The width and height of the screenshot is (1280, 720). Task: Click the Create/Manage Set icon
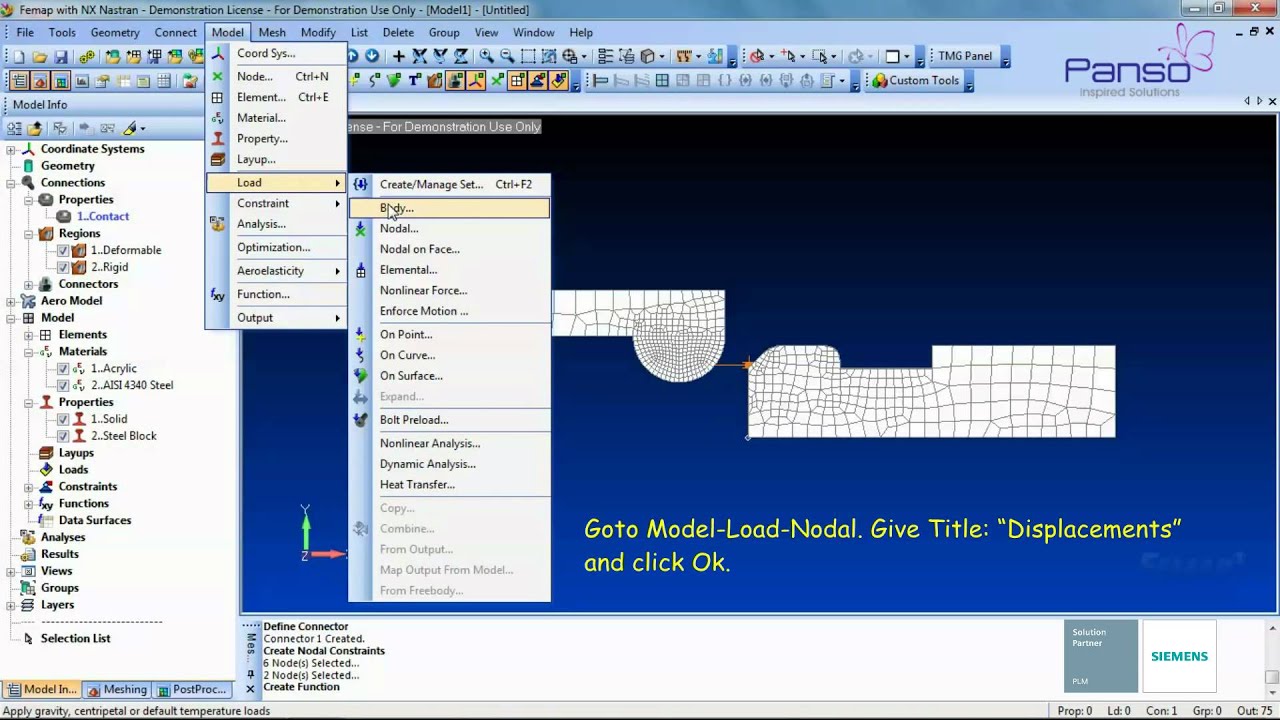(x=361, y=184)
